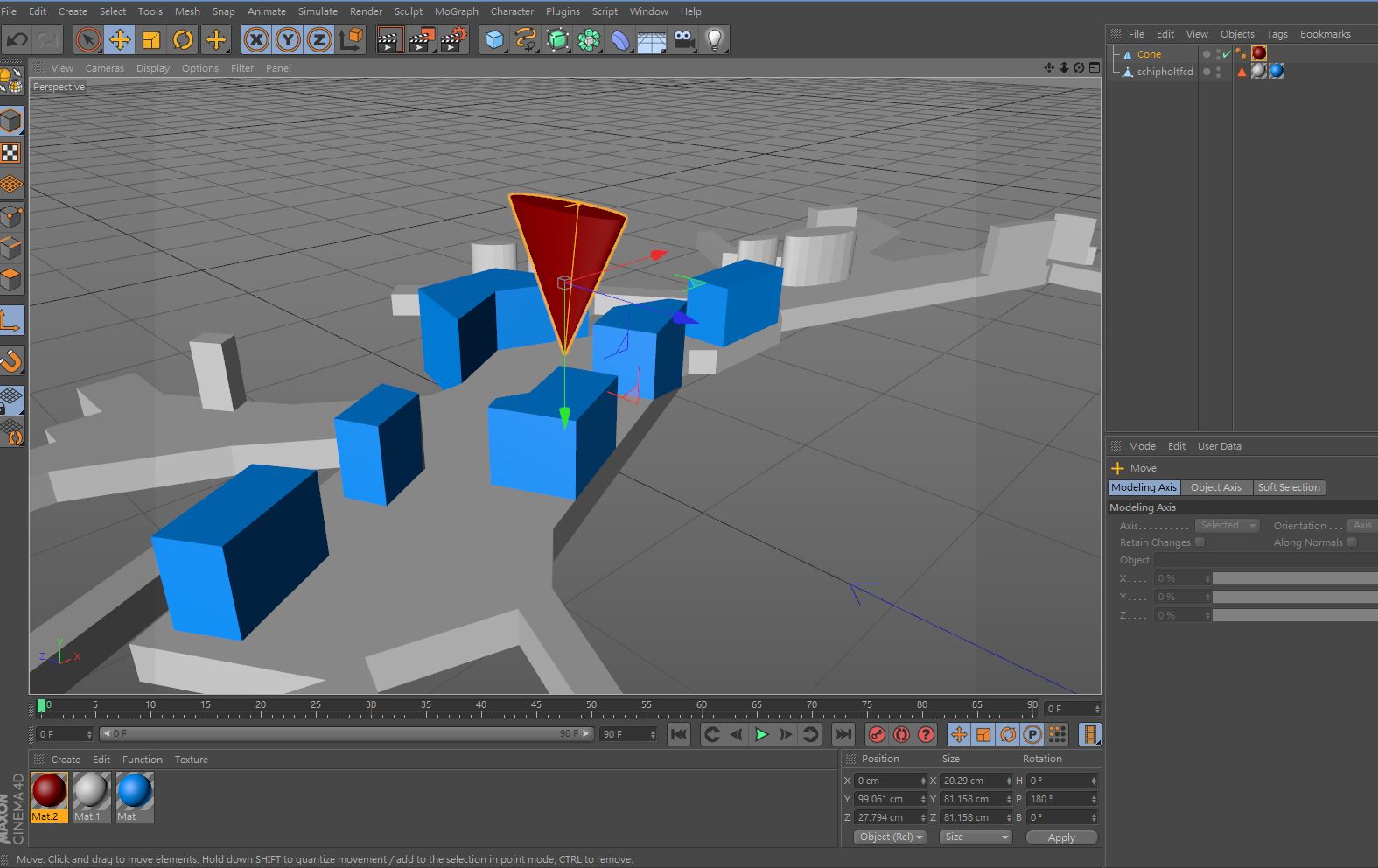Screen dimensions: 1378x868
Task: Open the Size mode dropdown
Action: (x=975, y=837)
